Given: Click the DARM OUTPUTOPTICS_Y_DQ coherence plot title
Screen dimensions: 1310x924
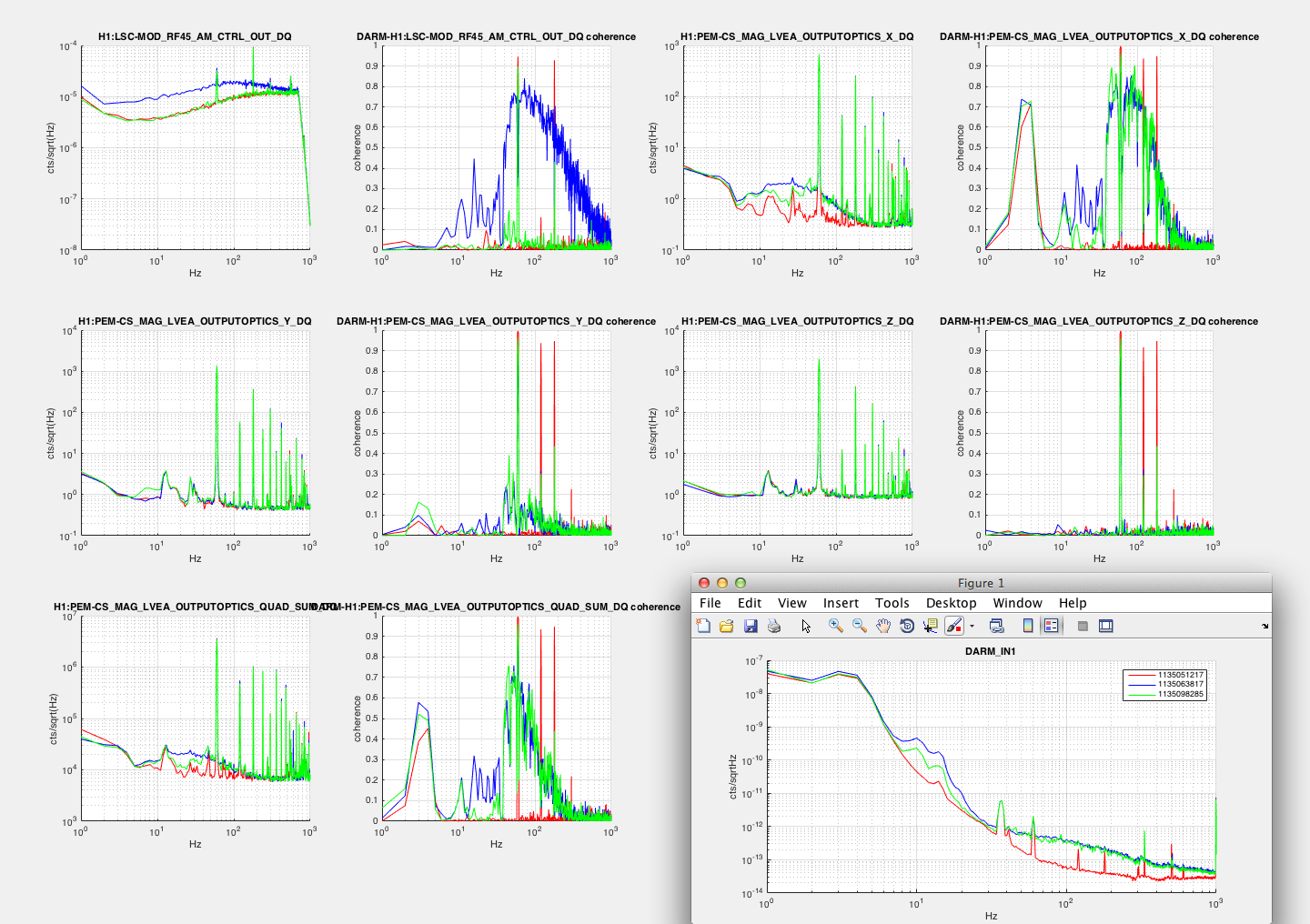Looking at the screenshot, I should [496, 321].
